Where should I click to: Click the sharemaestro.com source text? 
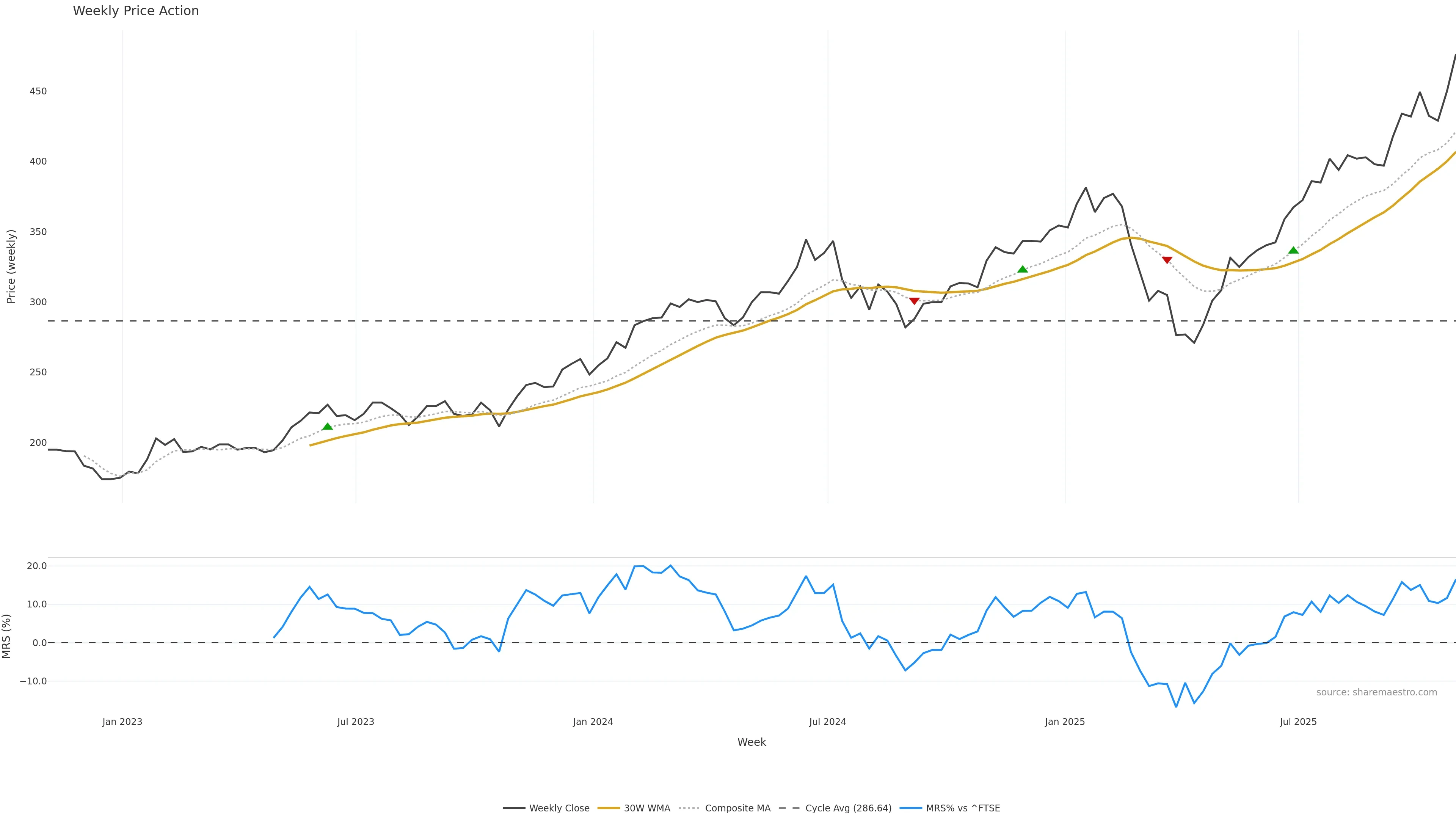(x=1376, y=692)
